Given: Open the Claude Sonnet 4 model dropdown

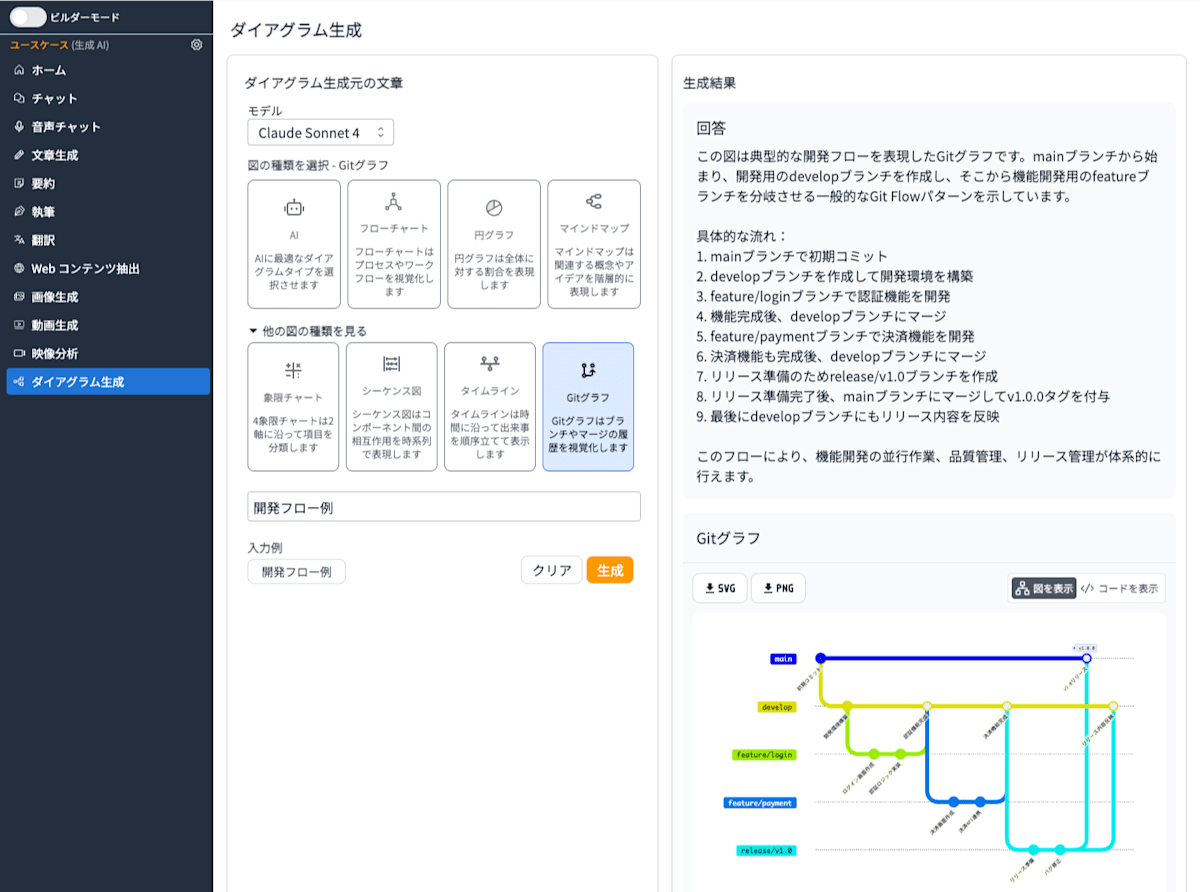Looking at the screenshot, I should click(x=320, y=132).
